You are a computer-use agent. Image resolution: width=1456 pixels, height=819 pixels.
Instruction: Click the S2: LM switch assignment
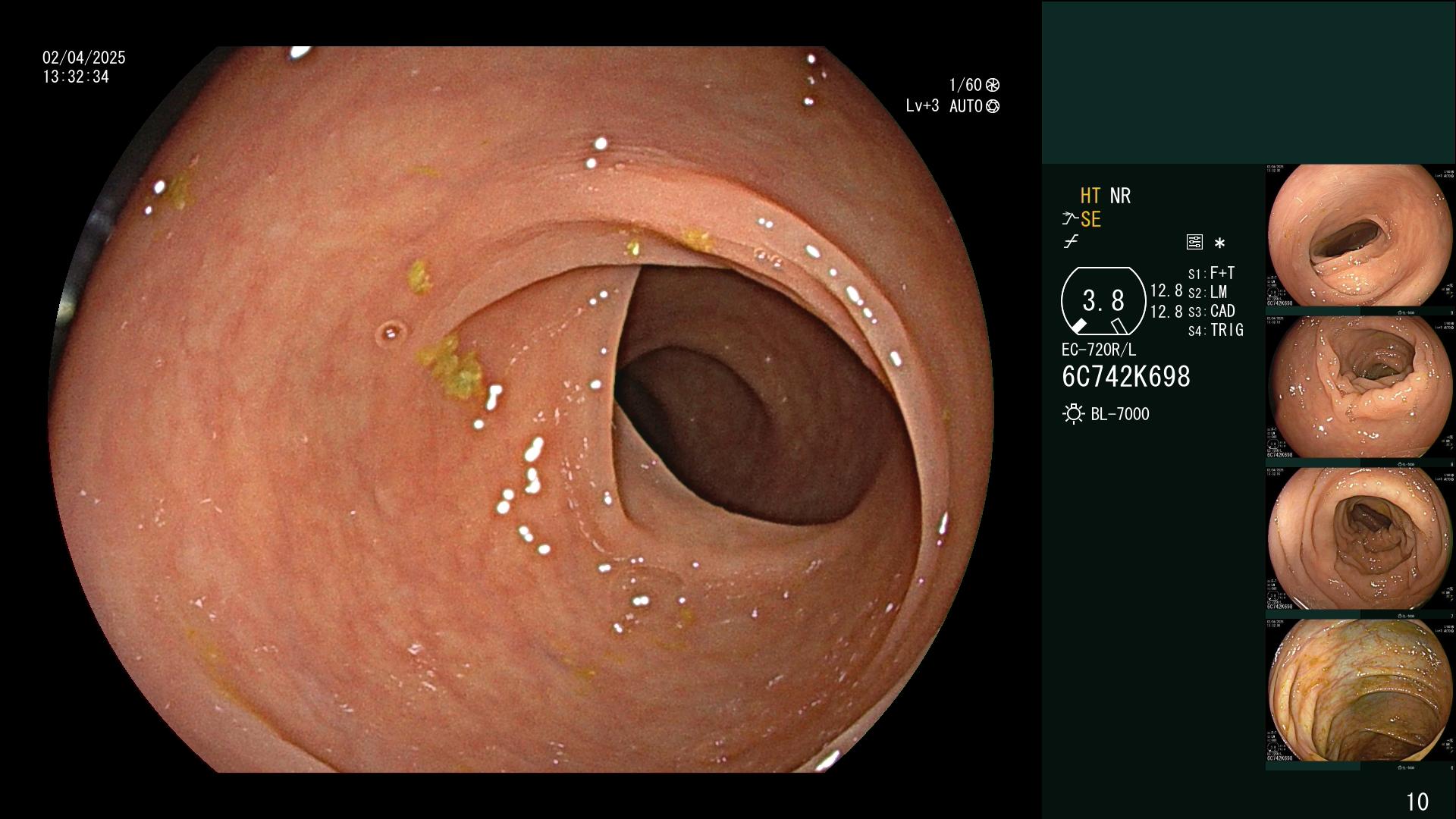click(x=1207, y=292)
